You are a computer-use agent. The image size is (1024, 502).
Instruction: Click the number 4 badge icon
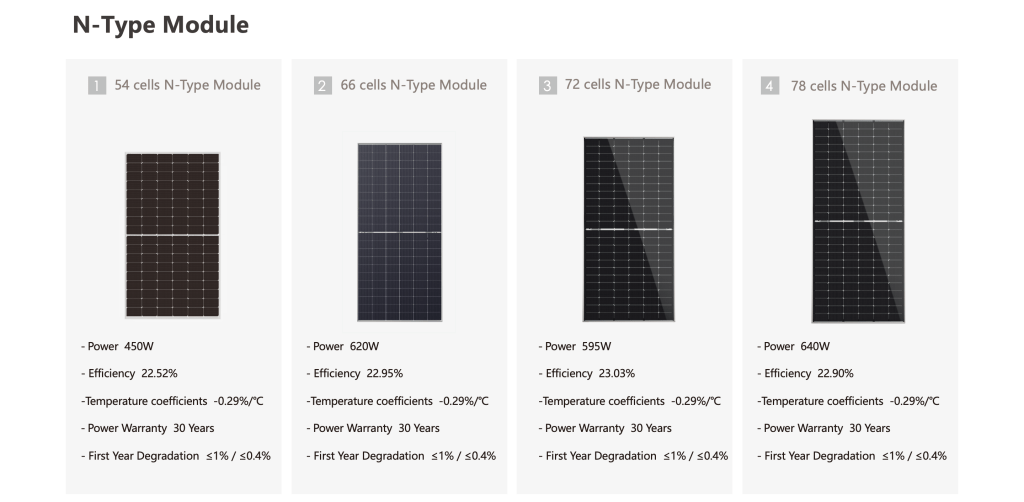coord(770,87)
